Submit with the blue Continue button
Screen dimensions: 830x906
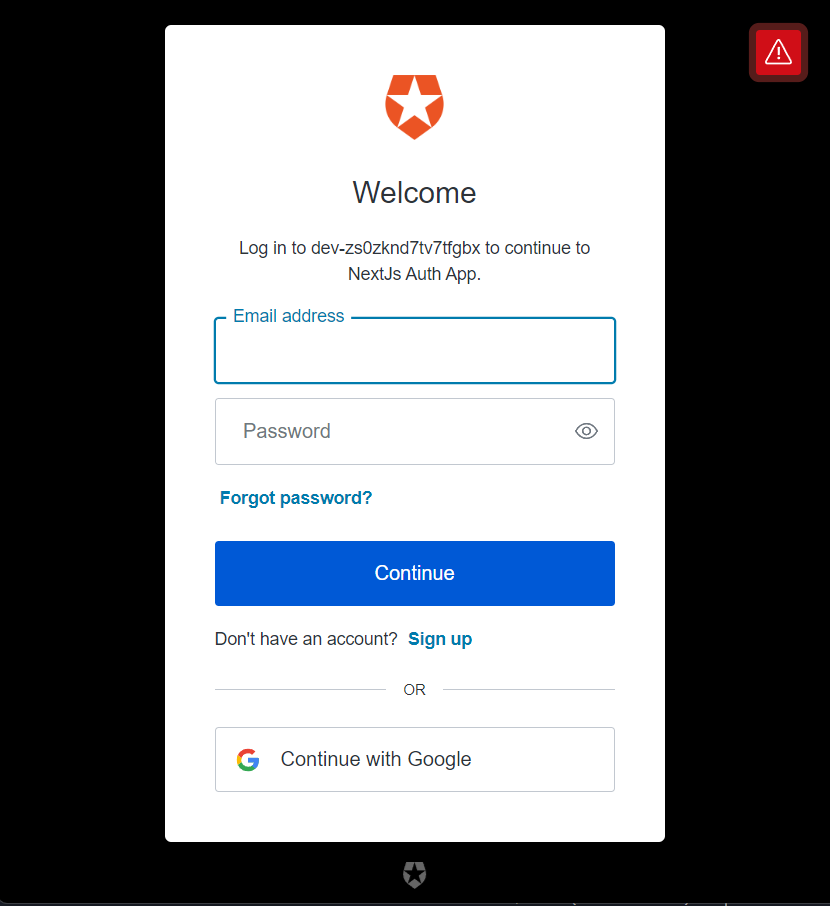pyautogui.click(x=414, y=573)
